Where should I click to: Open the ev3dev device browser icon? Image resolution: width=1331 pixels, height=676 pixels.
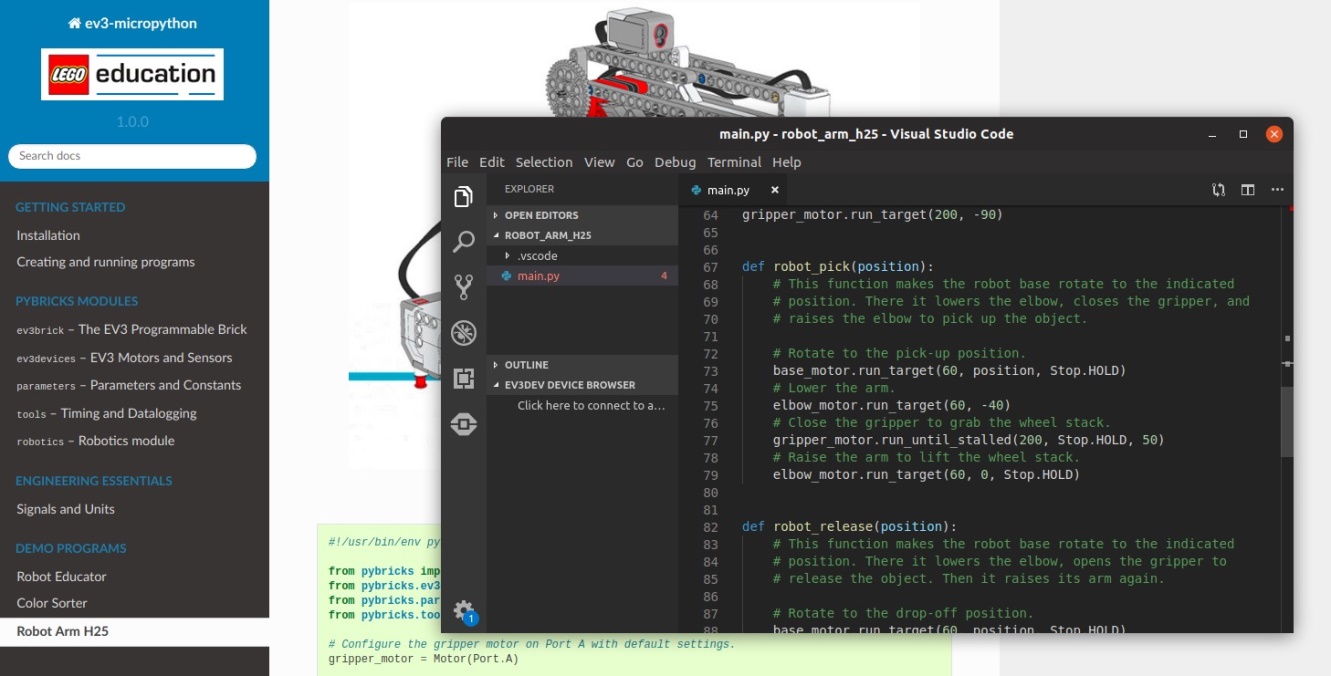(x=463, y=424)
